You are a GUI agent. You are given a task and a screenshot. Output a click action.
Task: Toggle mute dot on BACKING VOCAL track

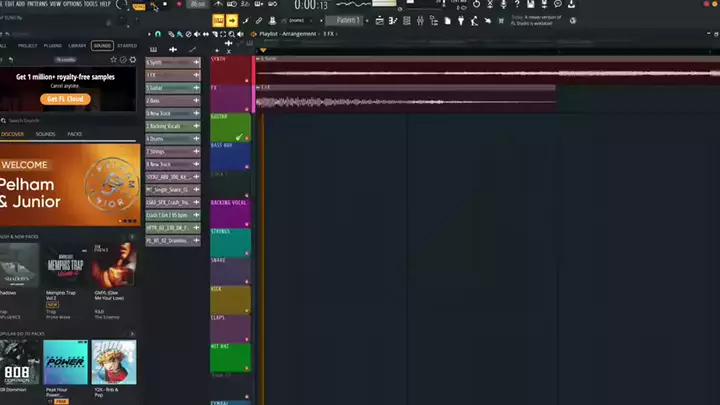(x=247, y=223)
